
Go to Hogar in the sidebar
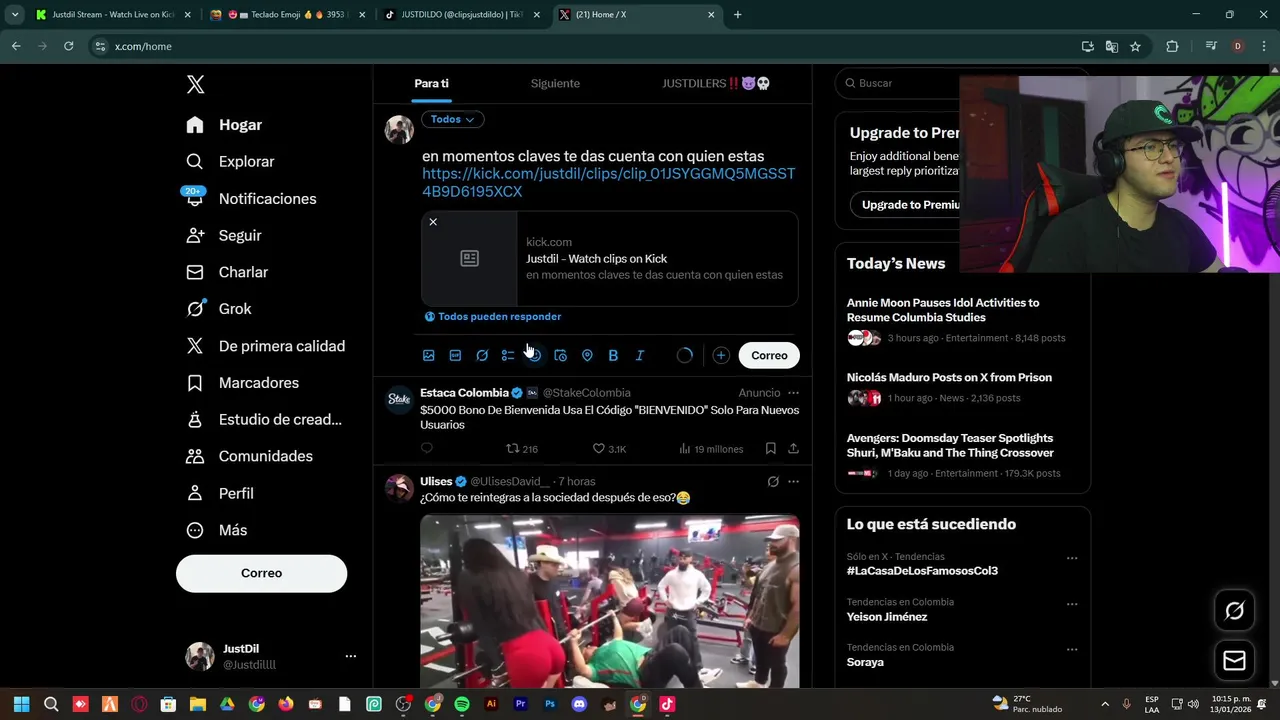[x=224, y=125]
